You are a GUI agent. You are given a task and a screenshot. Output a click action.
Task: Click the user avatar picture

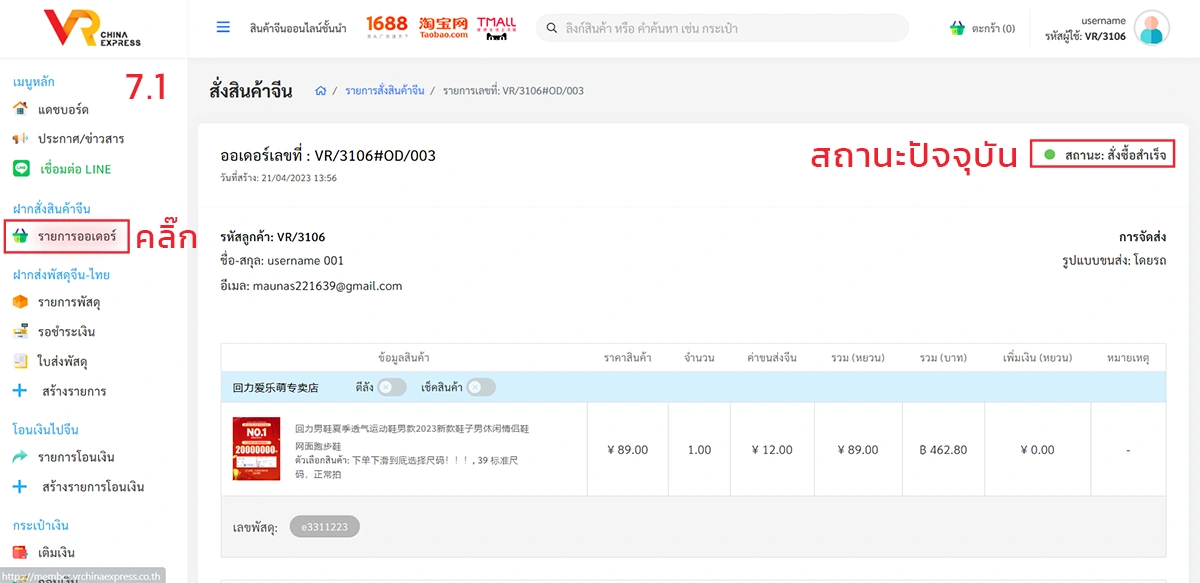tap(1152, 29)
